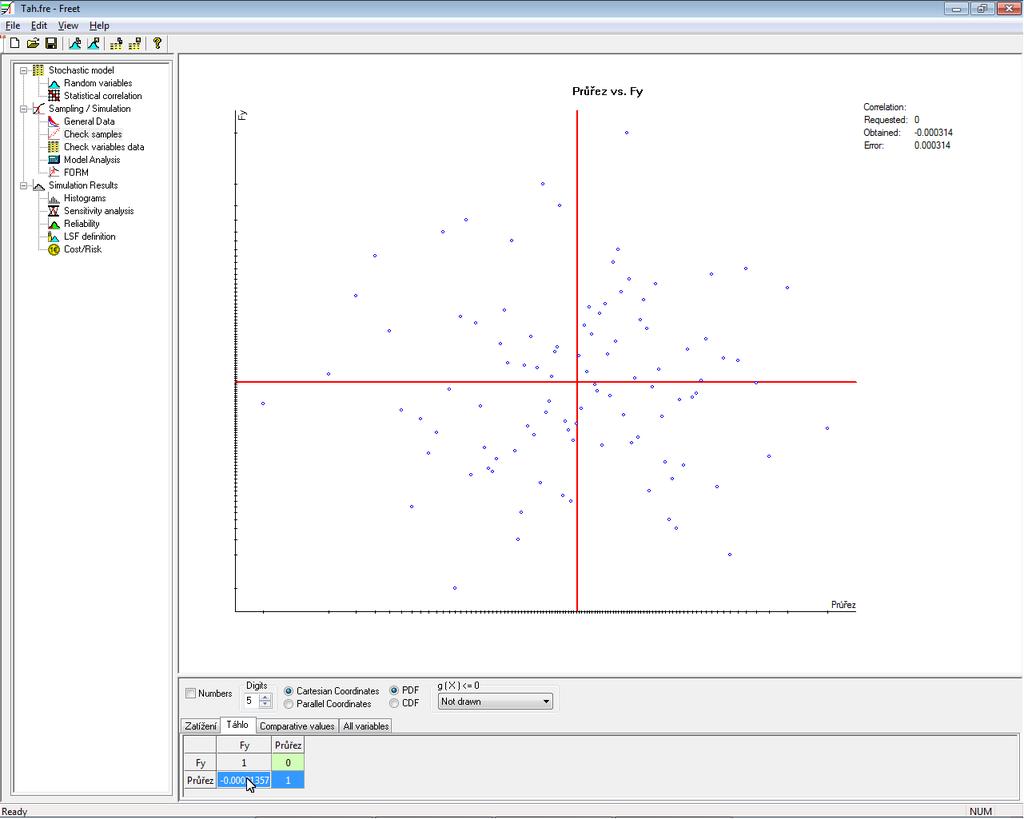Click the yellow question mark Help icon

(157, 44)
